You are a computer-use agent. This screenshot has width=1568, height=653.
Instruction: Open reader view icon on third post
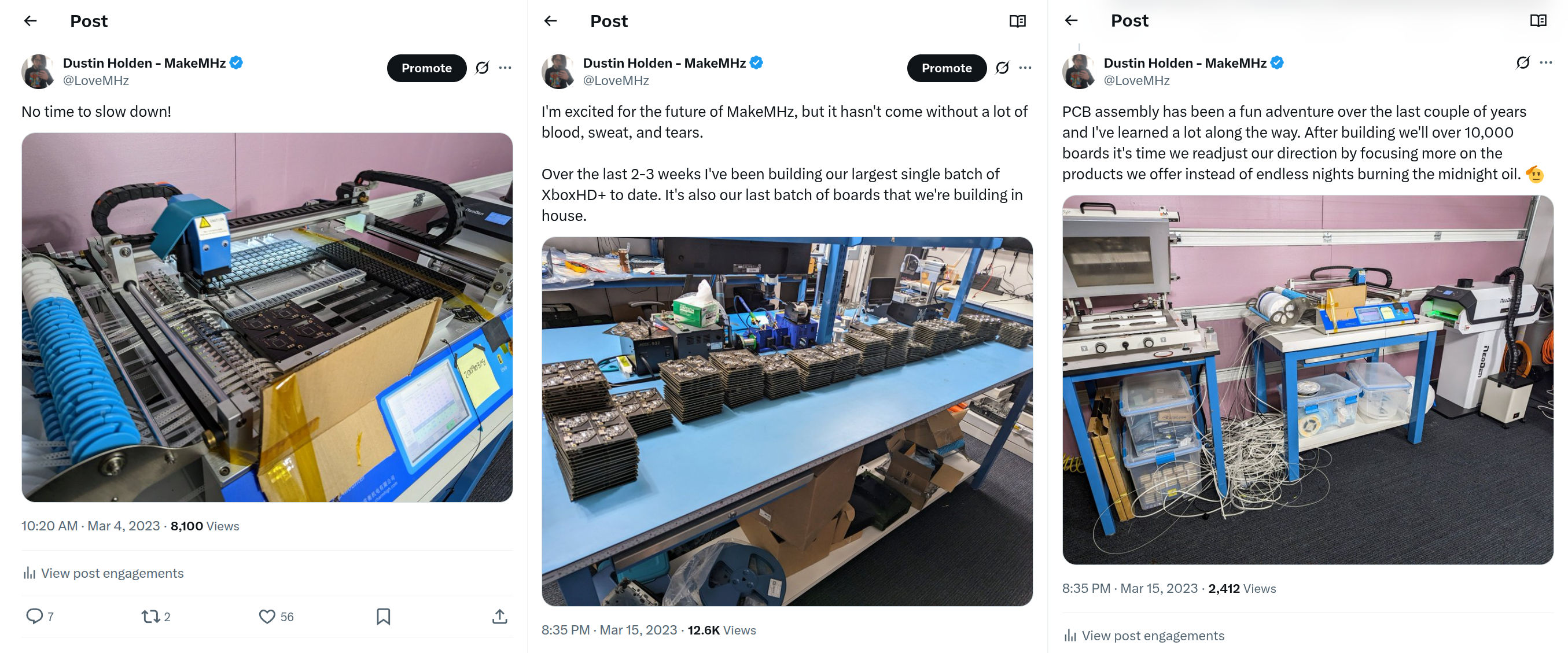coord(1537,21)
